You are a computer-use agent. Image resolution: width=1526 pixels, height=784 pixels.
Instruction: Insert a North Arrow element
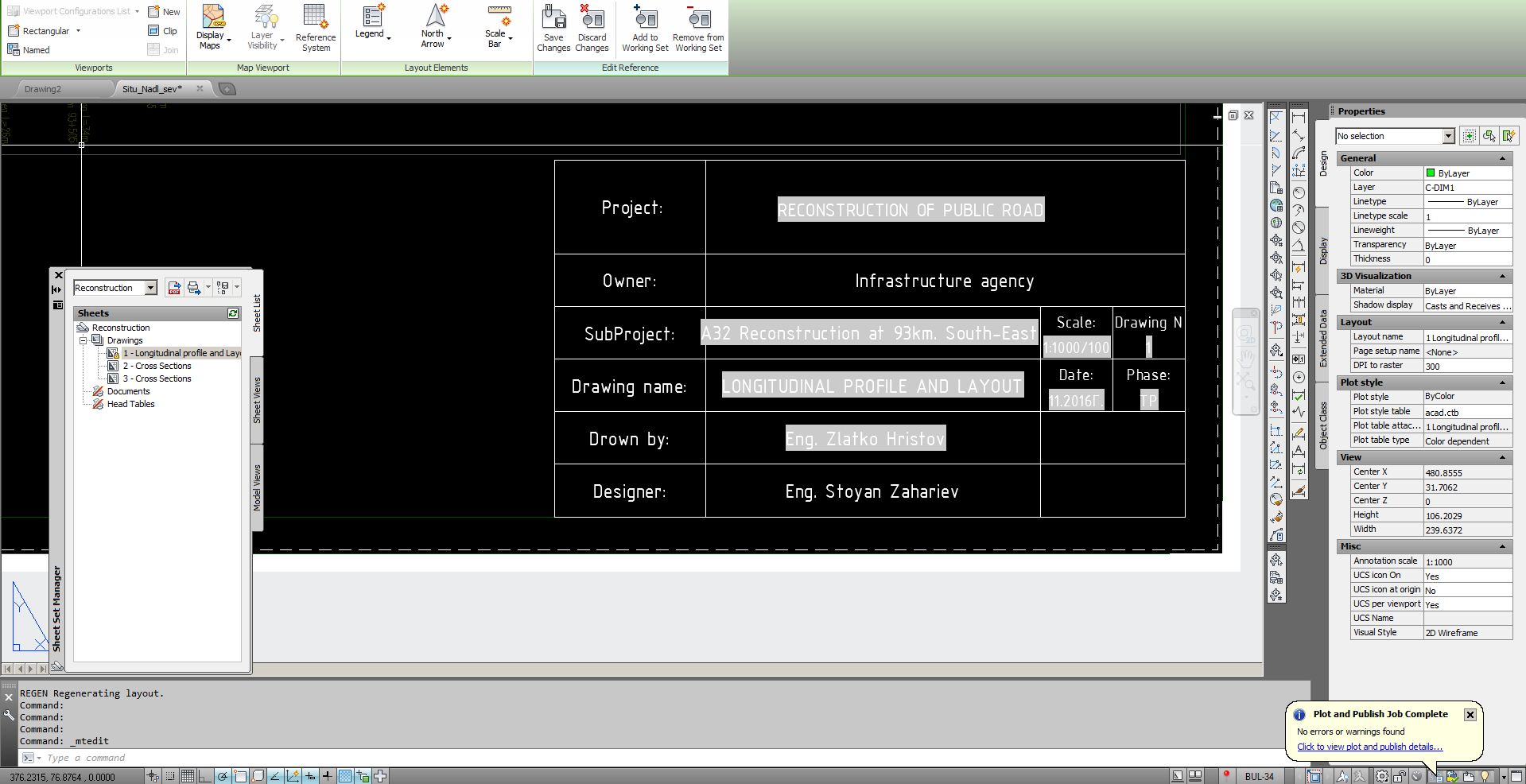tap(436, 26)
